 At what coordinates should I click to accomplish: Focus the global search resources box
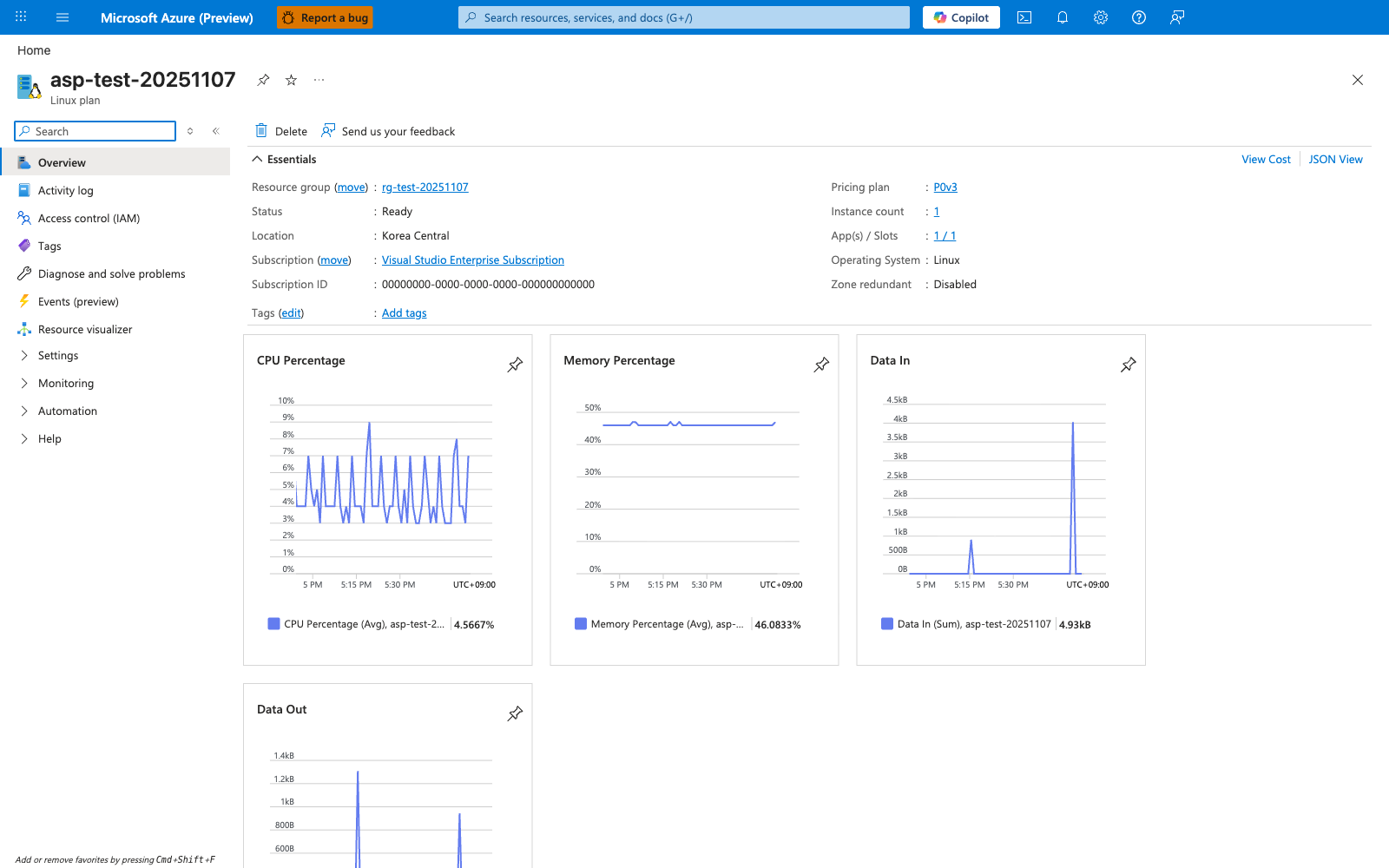tap(684, 17)
